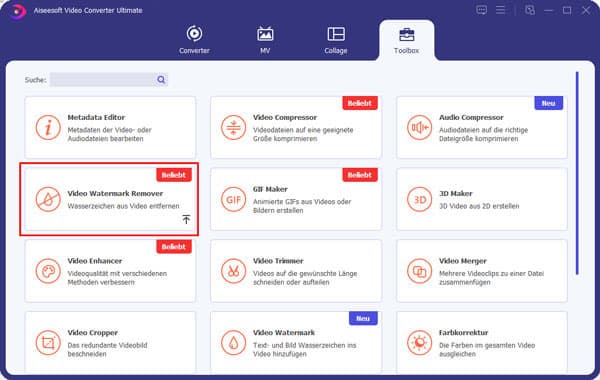Switch to the Converter tab
Screen dimensions: 600x380
tap(194, 40)
